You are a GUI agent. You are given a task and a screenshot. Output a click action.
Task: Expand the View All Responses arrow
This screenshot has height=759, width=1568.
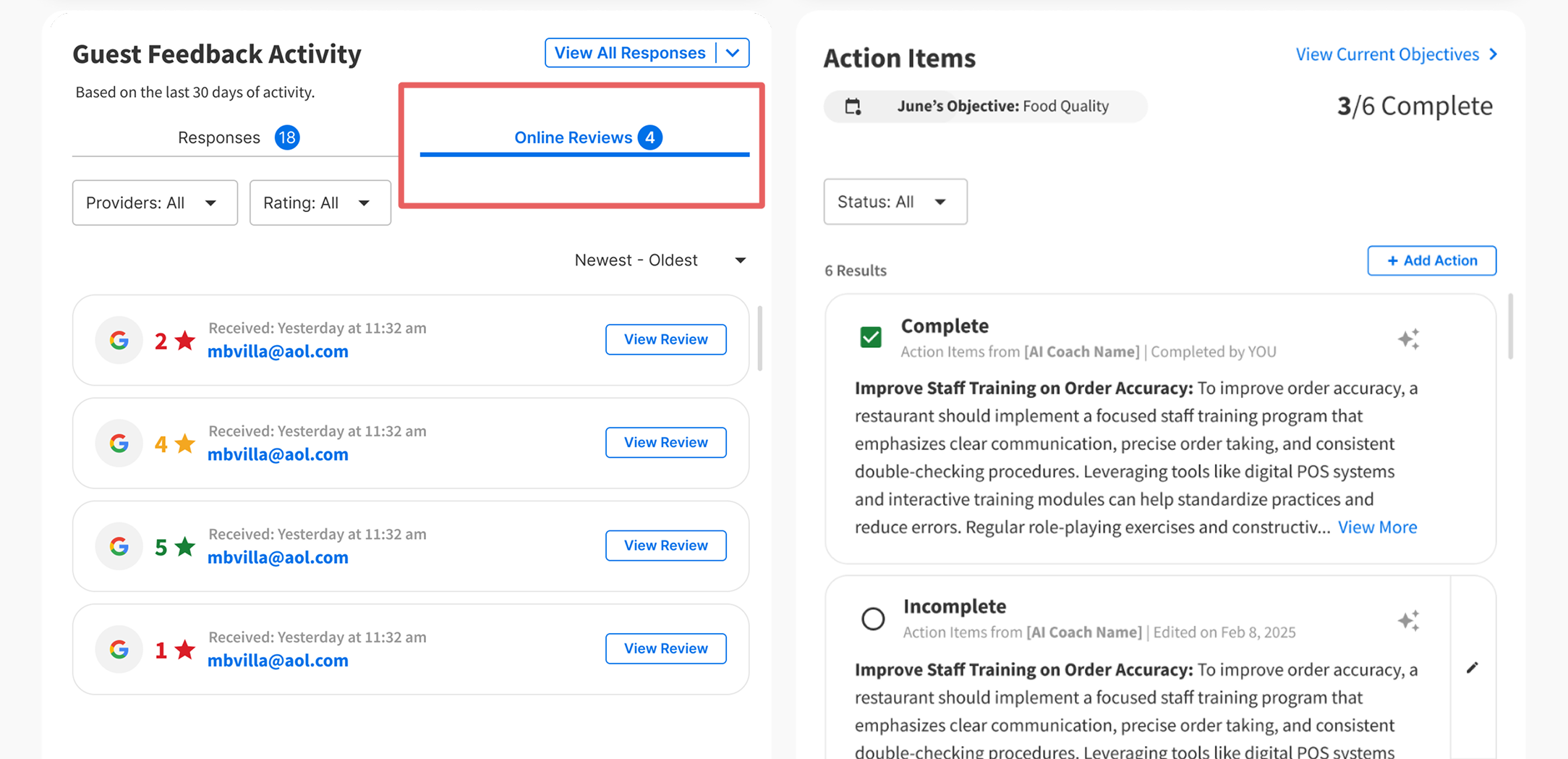click(733, 53)
